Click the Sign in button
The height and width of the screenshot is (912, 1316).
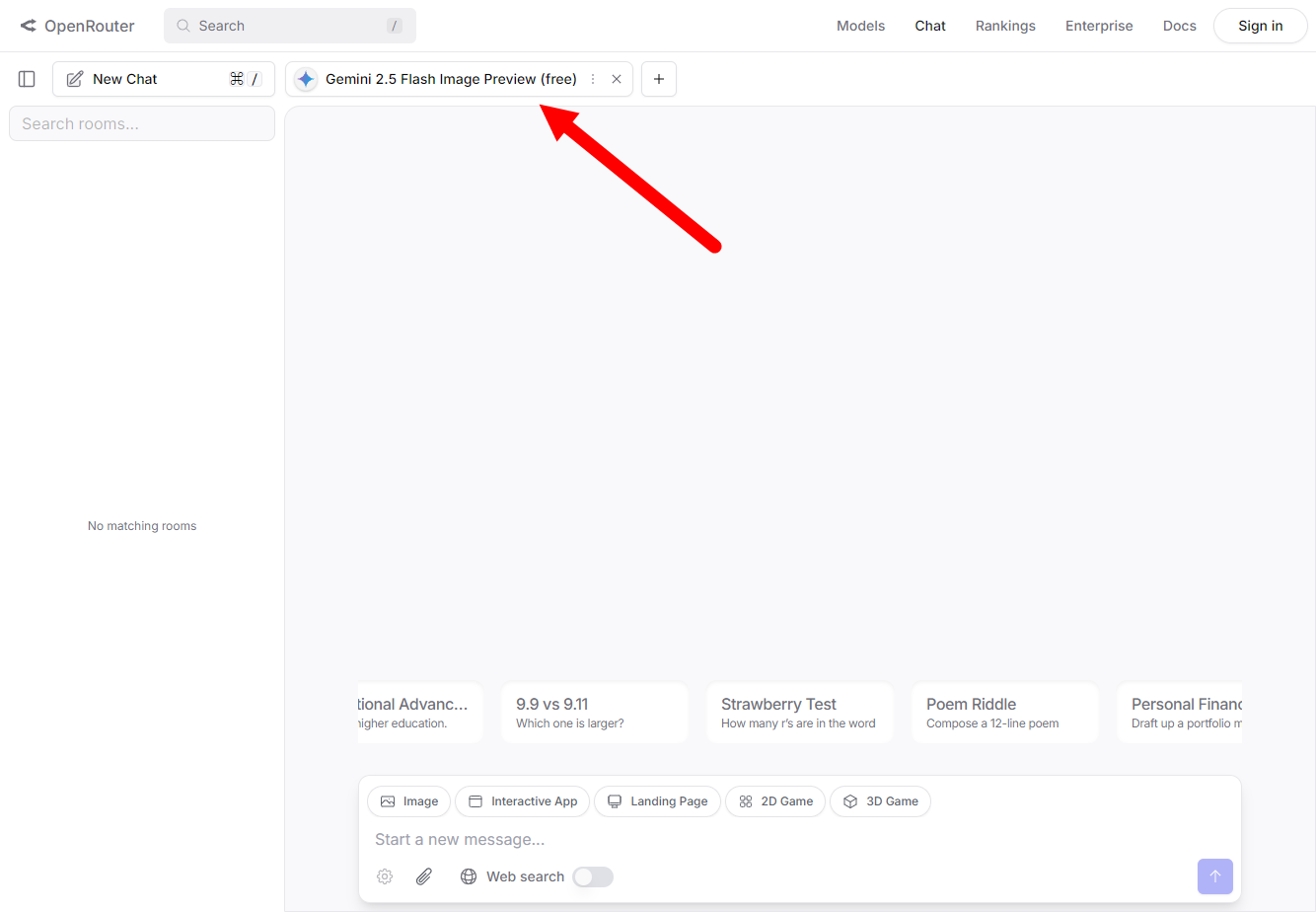coord(1261,26)
